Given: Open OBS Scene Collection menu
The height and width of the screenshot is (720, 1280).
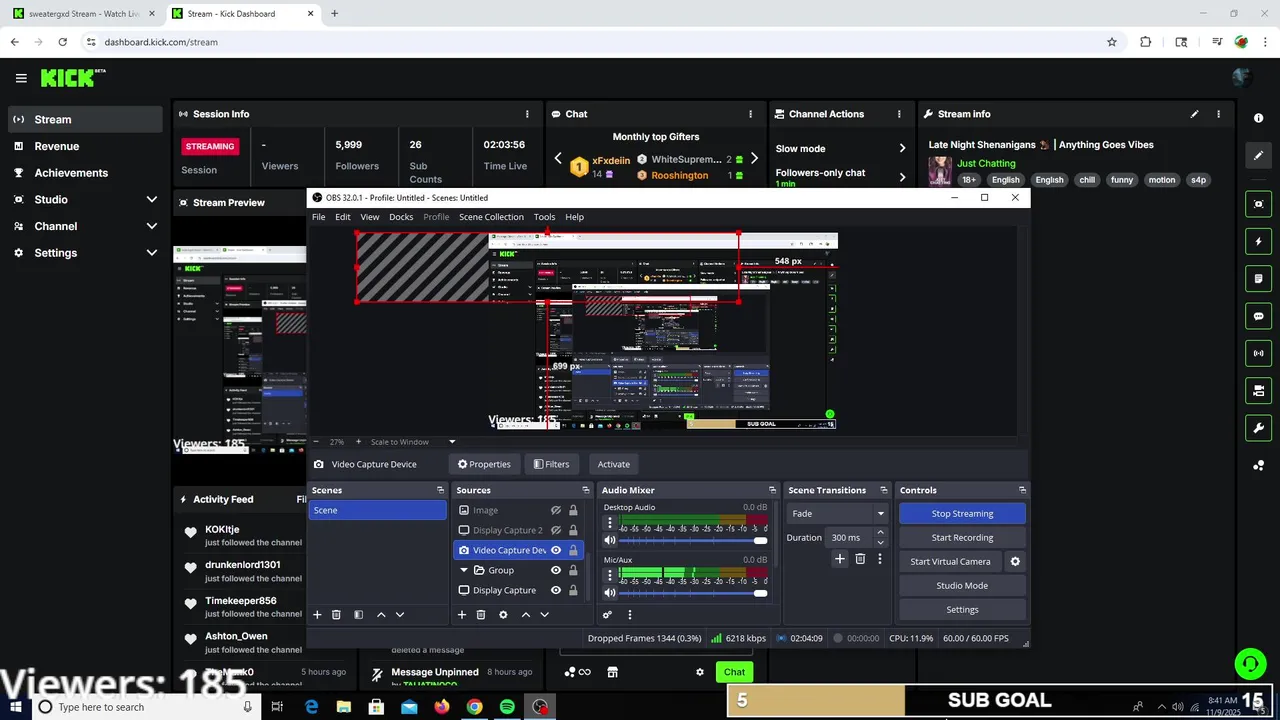Looking at the screenshot, I should click(x=491, y=217).
